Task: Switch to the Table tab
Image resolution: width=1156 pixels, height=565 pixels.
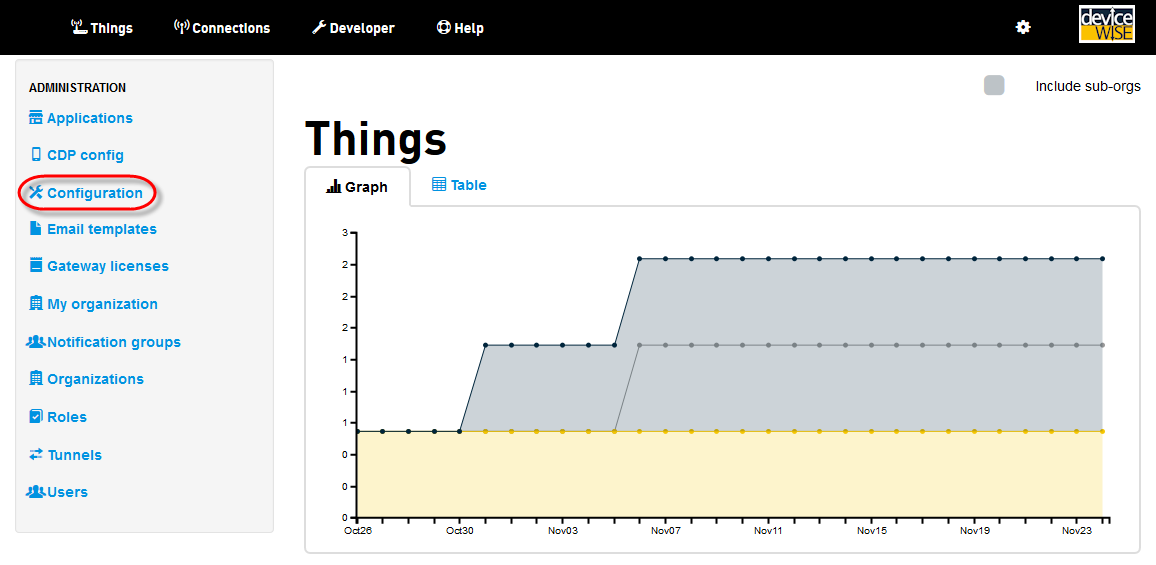Action: tap(459, 185)
